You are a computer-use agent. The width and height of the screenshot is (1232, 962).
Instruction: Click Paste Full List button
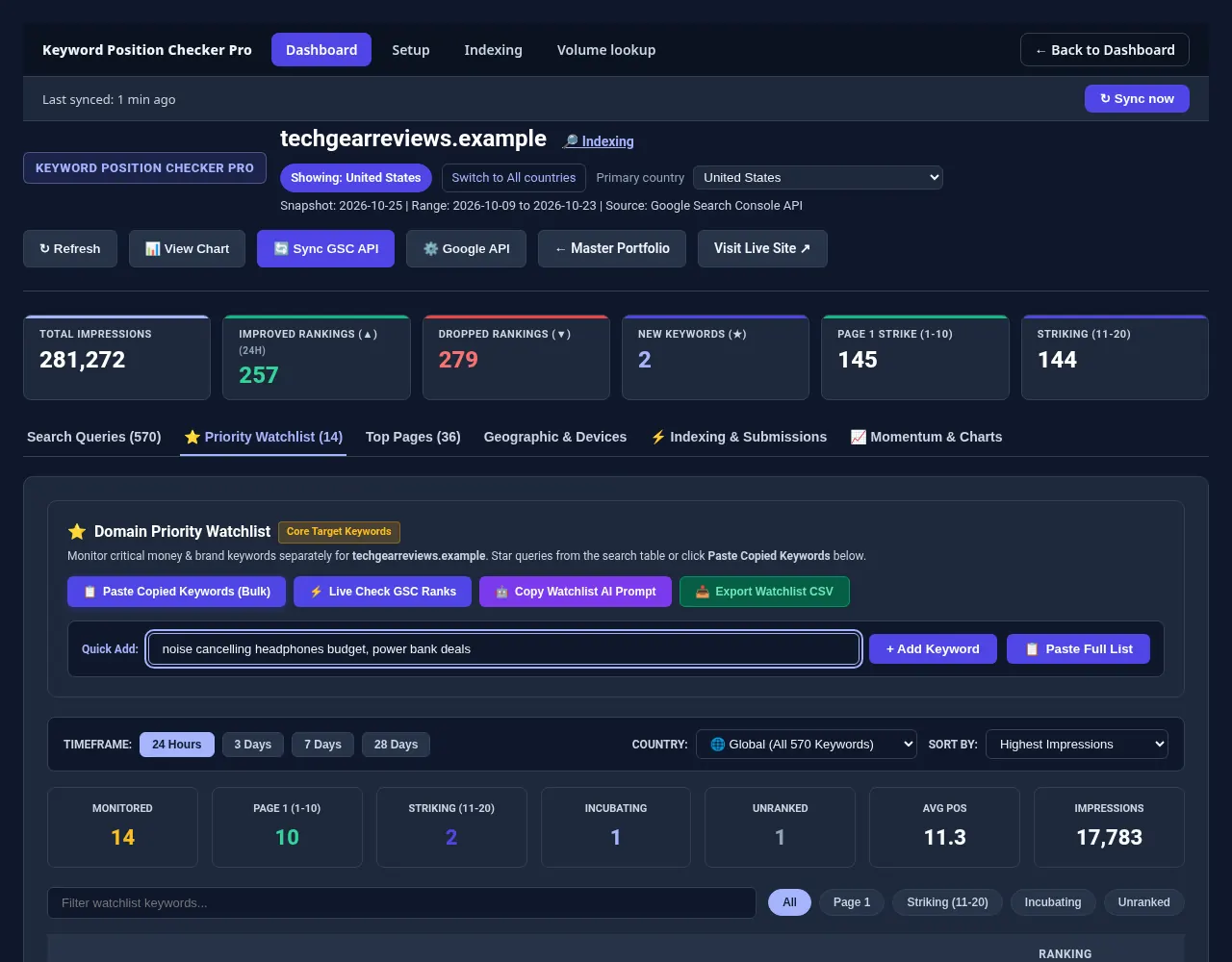(1078, 649)
